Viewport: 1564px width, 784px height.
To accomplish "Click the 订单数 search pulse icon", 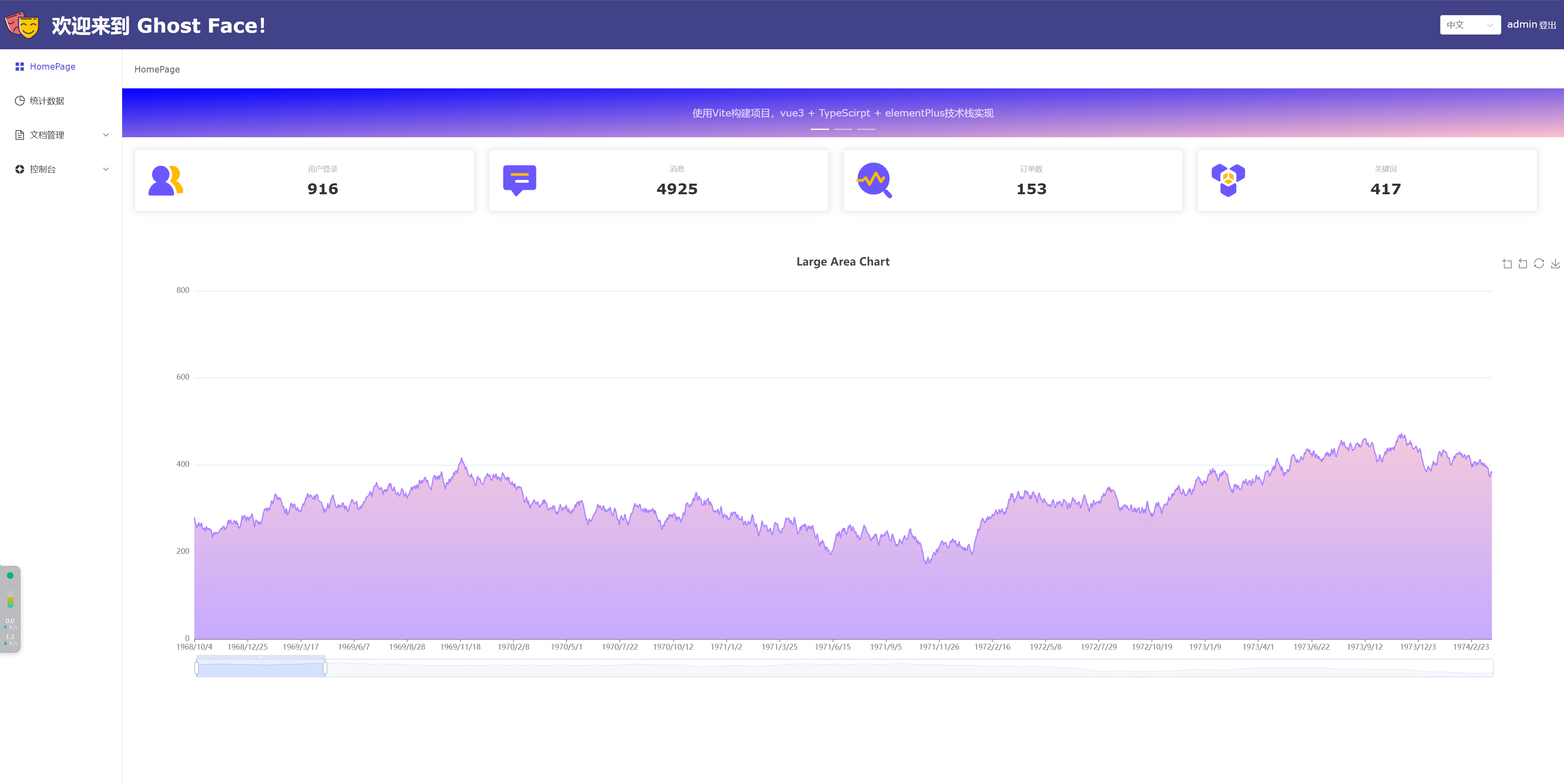I will 874,180.
